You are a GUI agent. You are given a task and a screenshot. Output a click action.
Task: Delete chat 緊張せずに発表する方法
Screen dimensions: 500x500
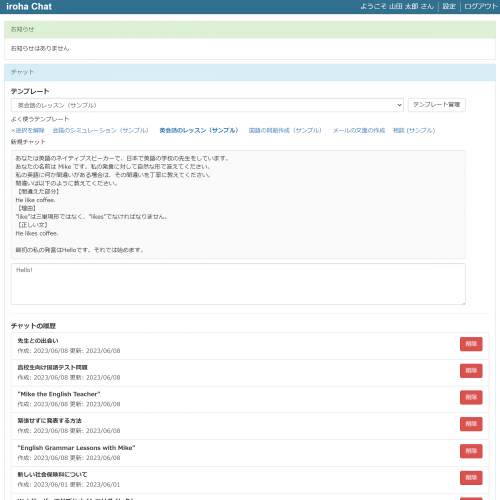click(x=471, y=424)
